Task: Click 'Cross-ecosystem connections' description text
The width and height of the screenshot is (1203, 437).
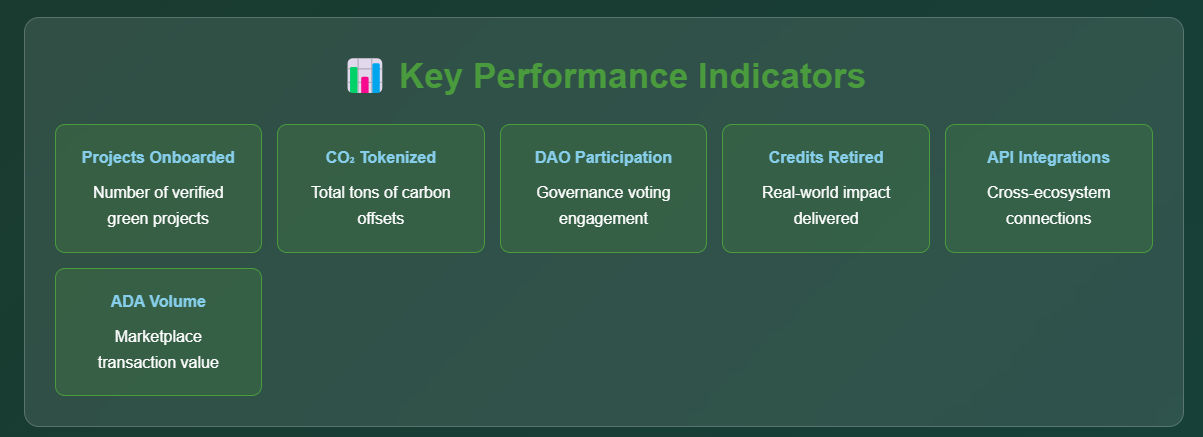Action: pyautogui.click(x=1048, y=205)
